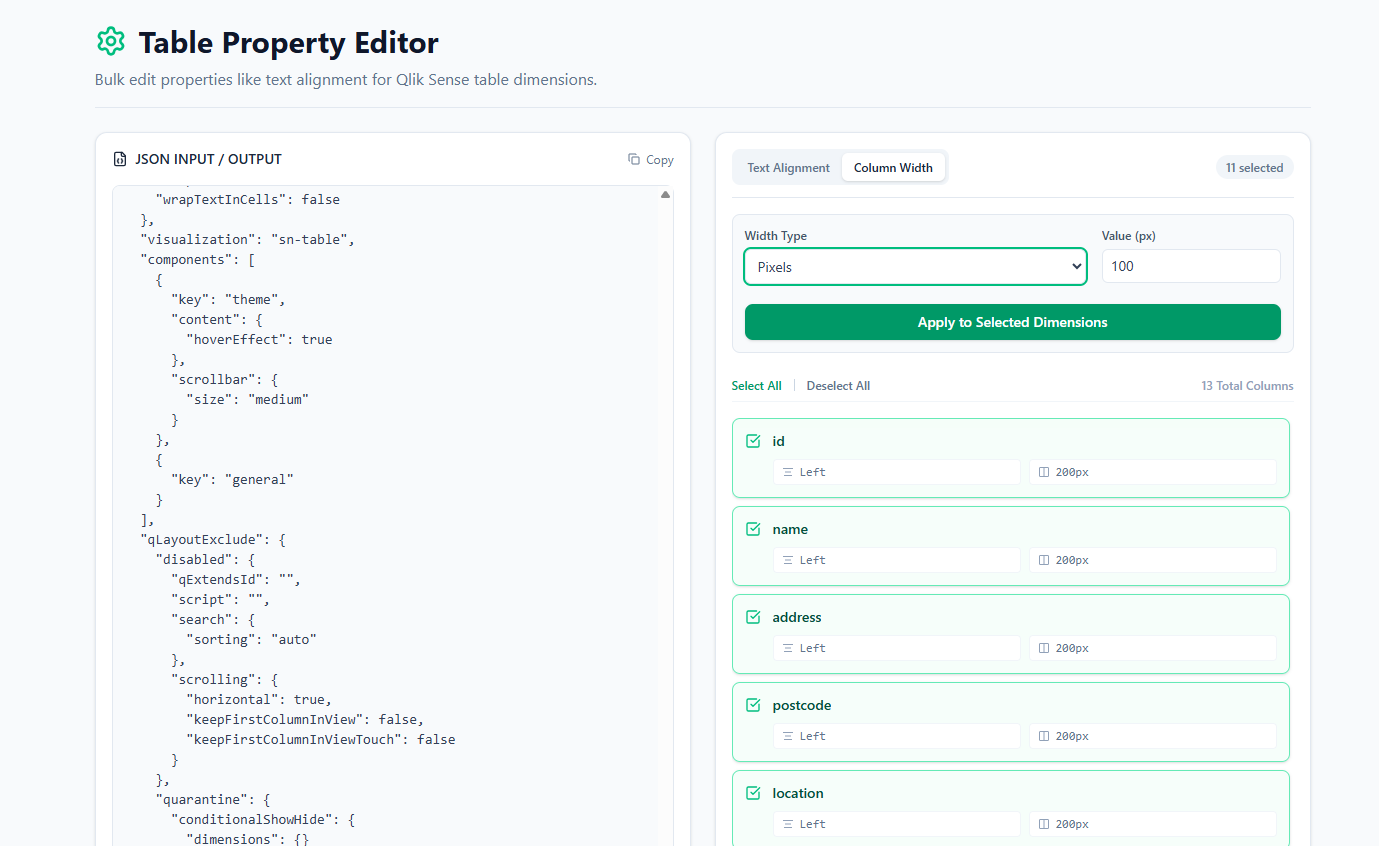Select the Column Width tab
Viewport: 1379px width, 846px height.
(x=893, y=168)
